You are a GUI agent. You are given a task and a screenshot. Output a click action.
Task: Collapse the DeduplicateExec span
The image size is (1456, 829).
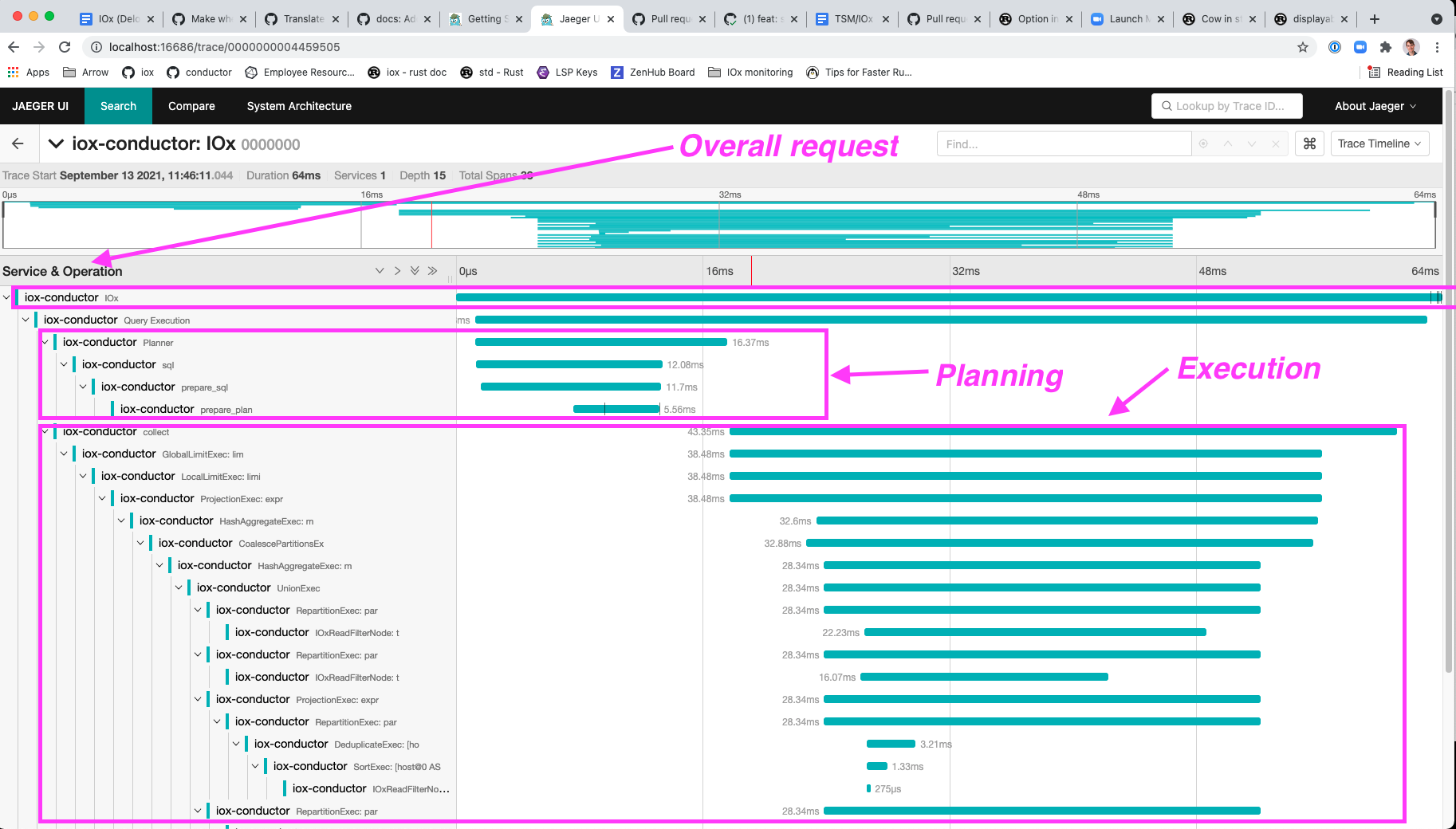pos(236,744)
